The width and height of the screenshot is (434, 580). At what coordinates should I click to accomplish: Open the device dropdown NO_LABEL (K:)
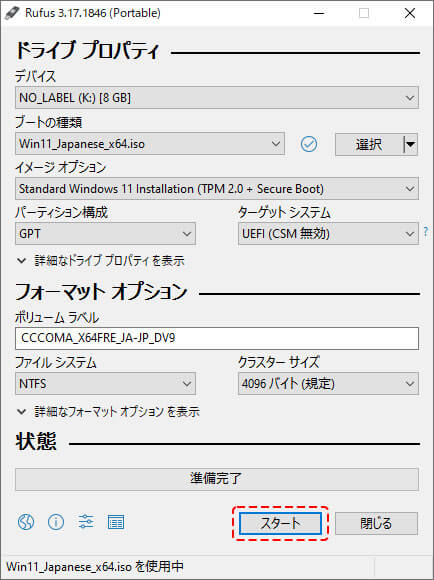coord(217,98)
